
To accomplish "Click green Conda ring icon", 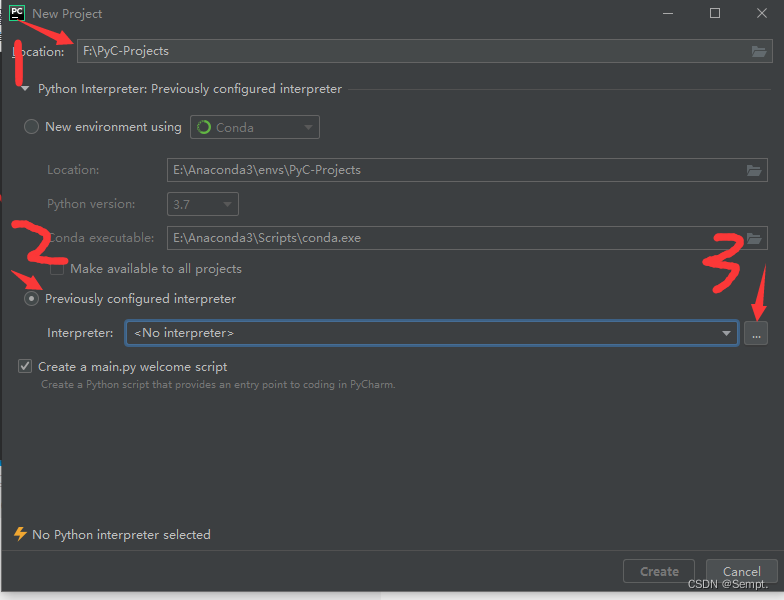I will (204, 128).
